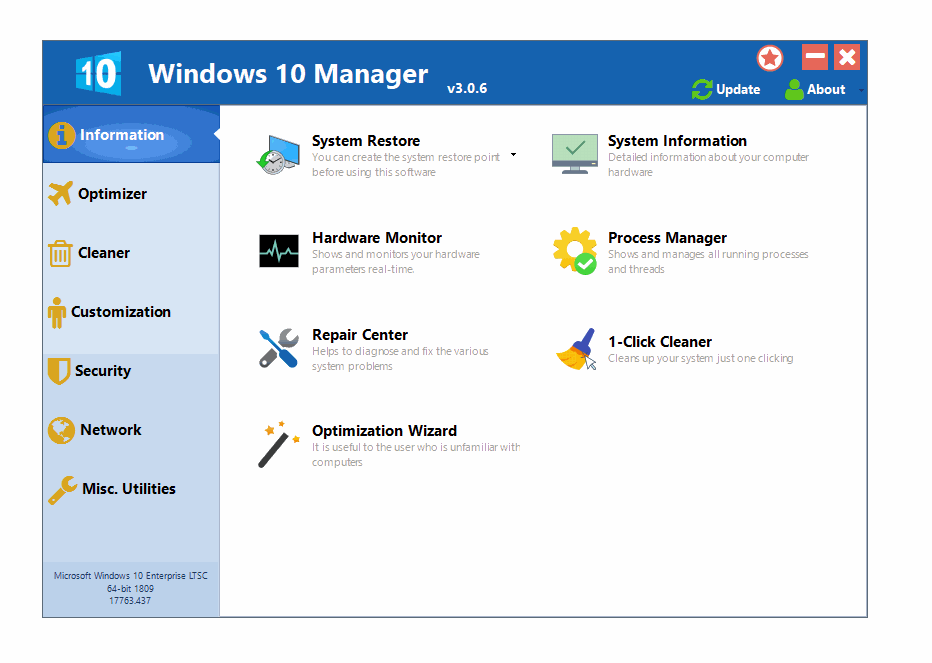The height and width of the screenshot is (663, 932).
Task: Click the v3.0.6 version text
Action: [x=467, y=89]
